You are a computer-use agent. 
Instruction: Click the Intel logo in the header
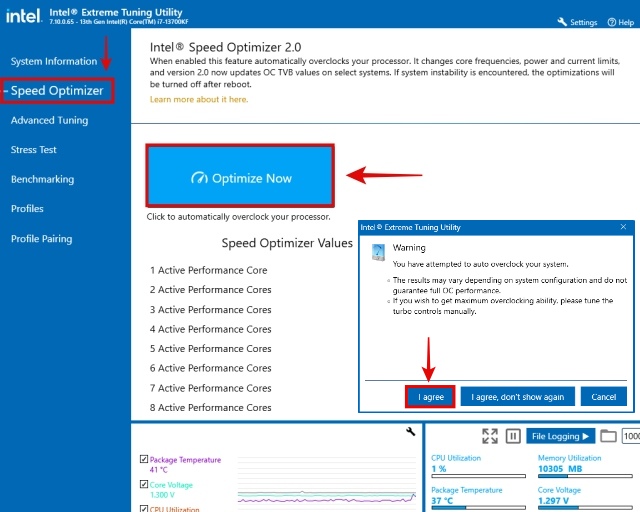pyautogui.click(x=25, y=17)
